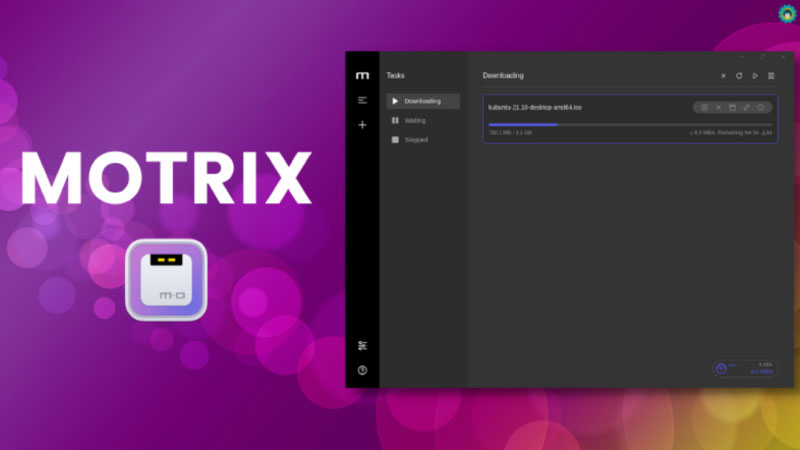The width and height of the screenshot is (800, 450).
Task: Click the Motrix logo in the sidebar
Action: (x=362, y=75)
